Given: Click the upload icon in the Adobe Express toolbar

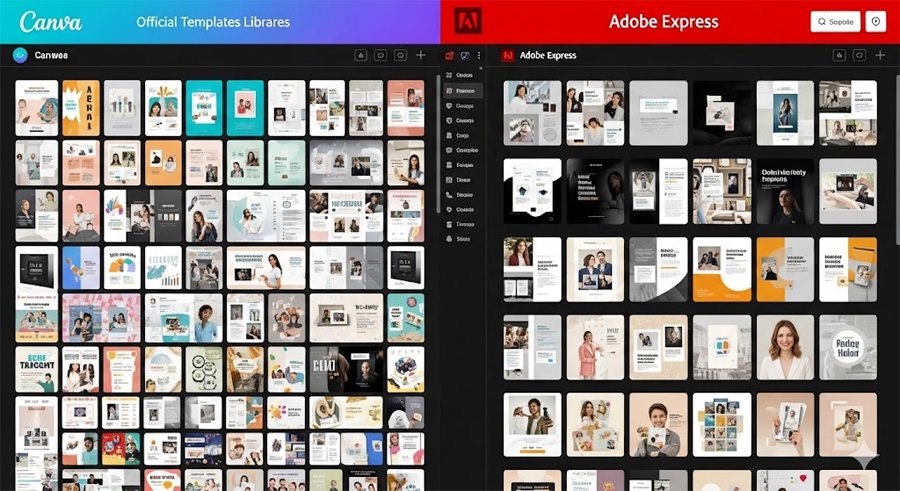Looking at the screenshot, I should 839,55.
